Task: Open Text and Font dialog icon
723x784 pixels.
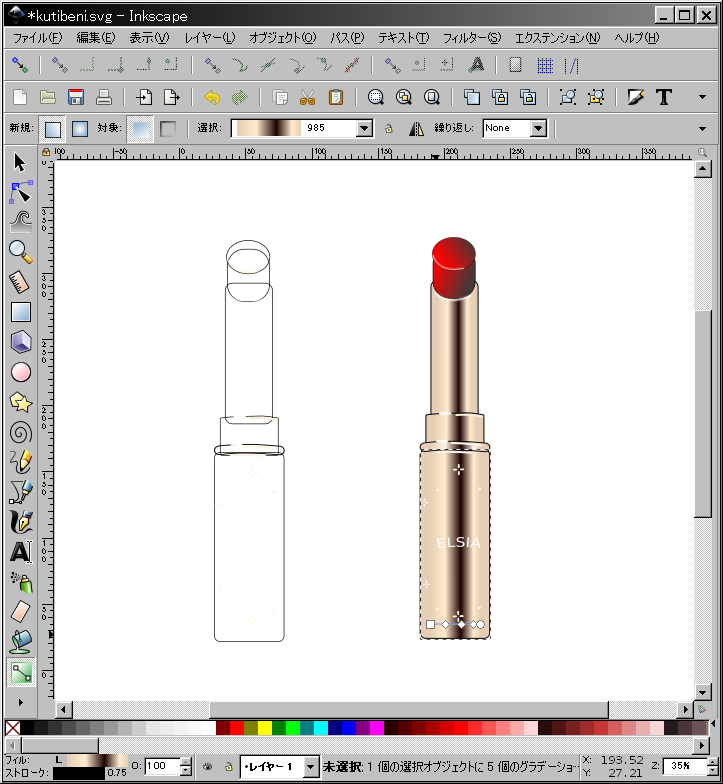Action: point(664,97)
